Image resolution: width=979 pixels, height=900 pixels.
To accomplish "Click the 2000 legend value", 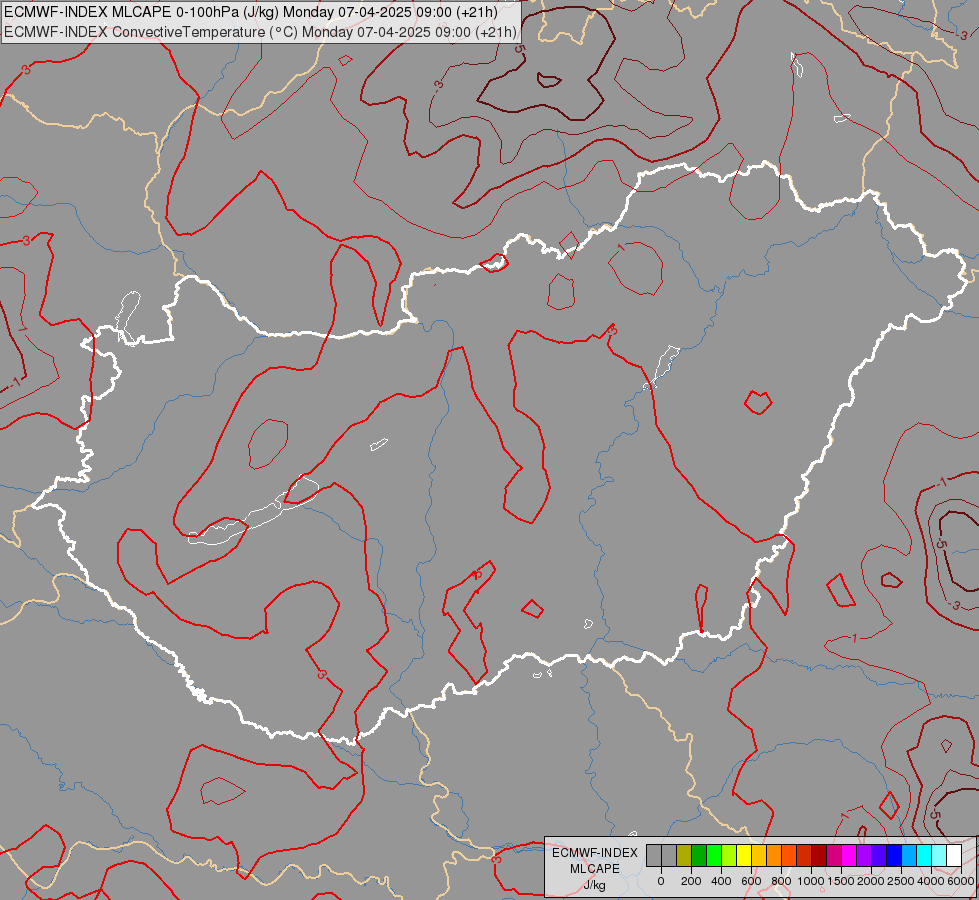I will 871,881.
